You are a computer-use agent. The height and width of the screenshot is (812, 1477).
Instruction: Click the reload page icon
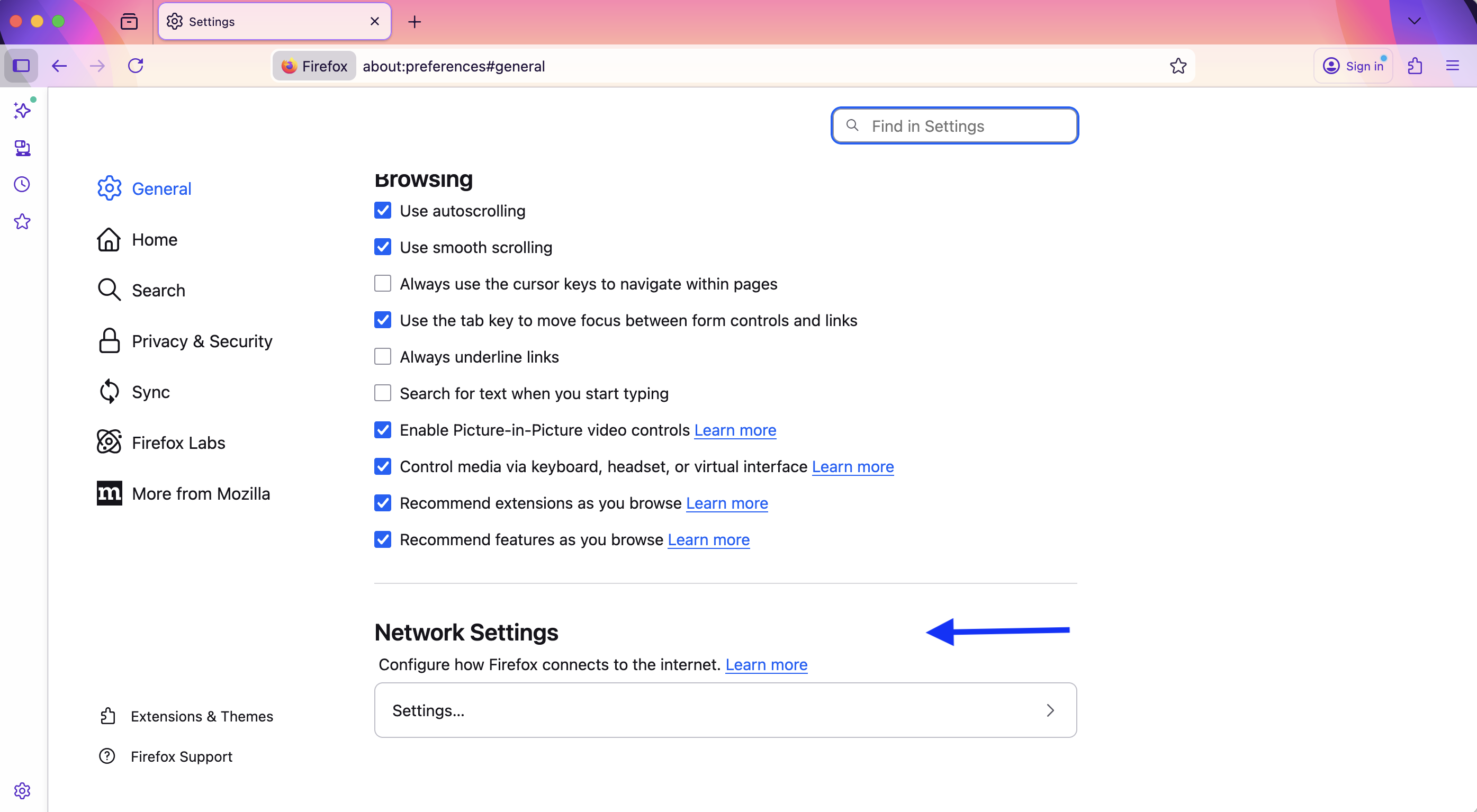point(136,66)
